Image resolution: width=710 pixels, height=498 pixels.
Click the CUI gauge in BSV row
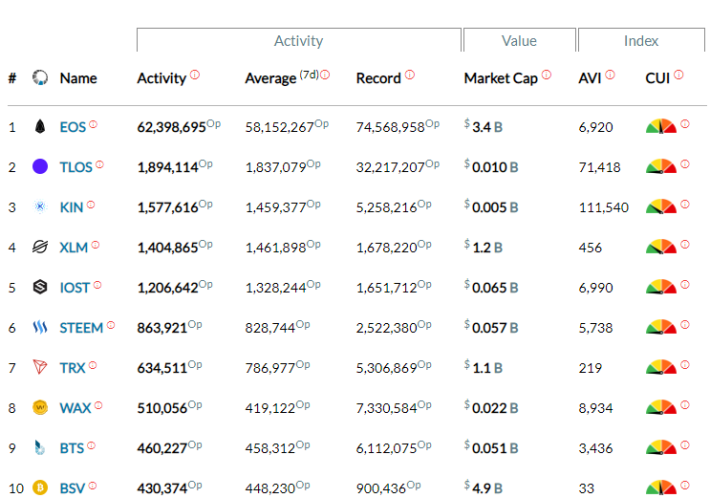(x=661, y=488)
